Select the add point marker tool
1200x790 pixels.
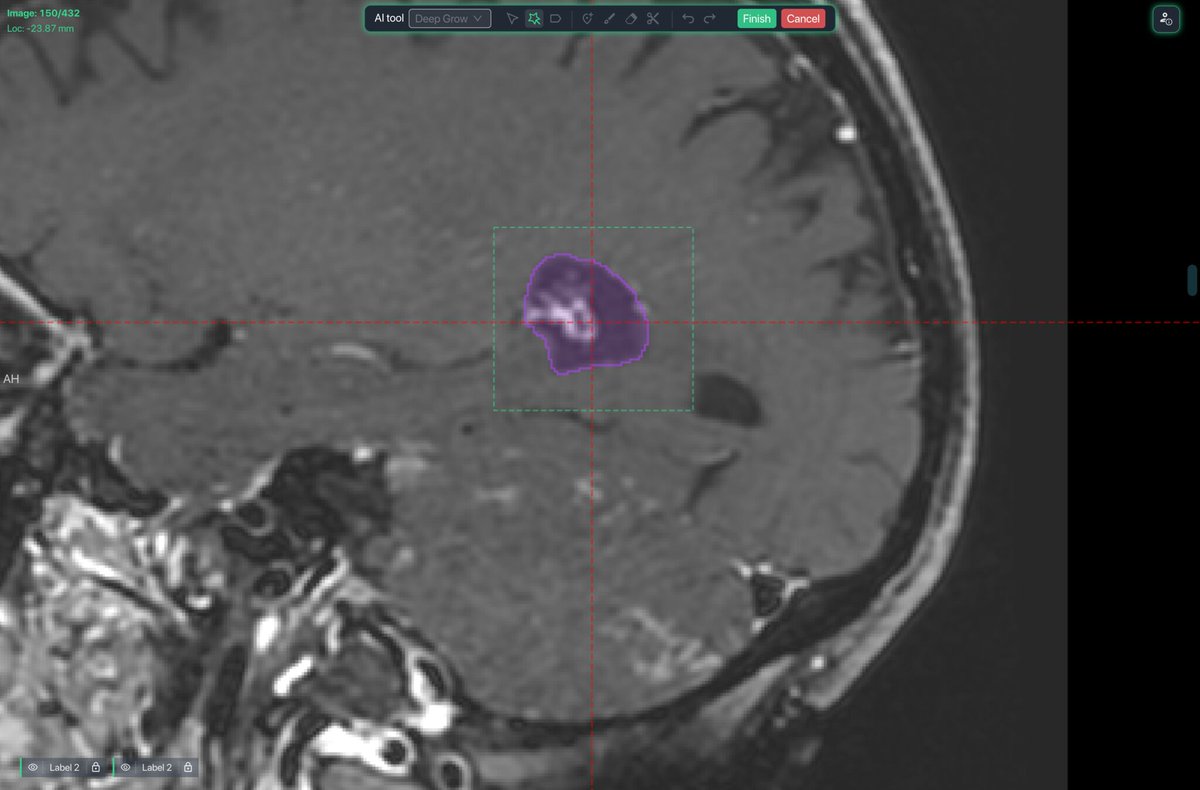tap(587, 18)
